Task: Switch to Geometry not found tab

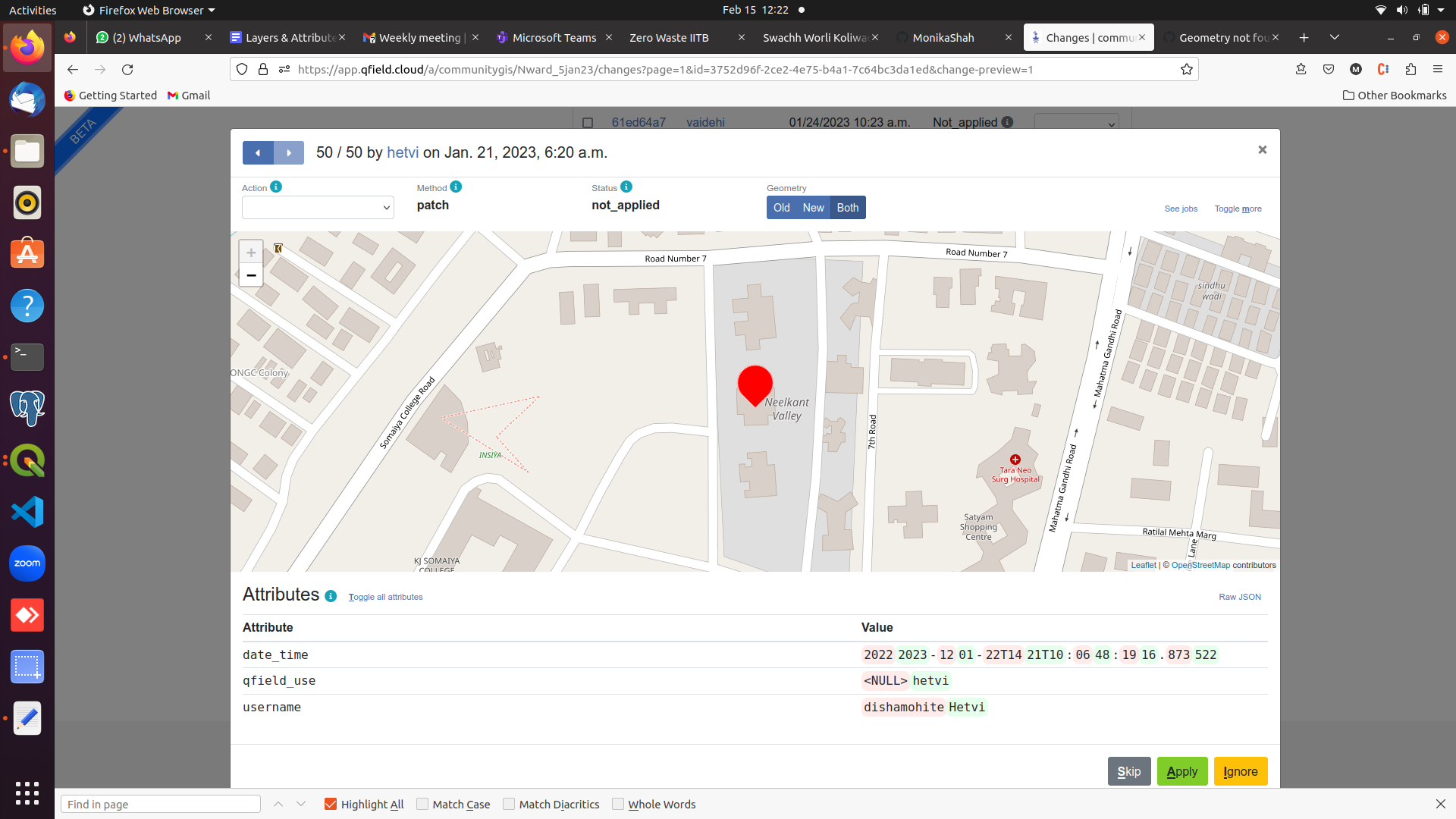Action: tap(1221, 37)
